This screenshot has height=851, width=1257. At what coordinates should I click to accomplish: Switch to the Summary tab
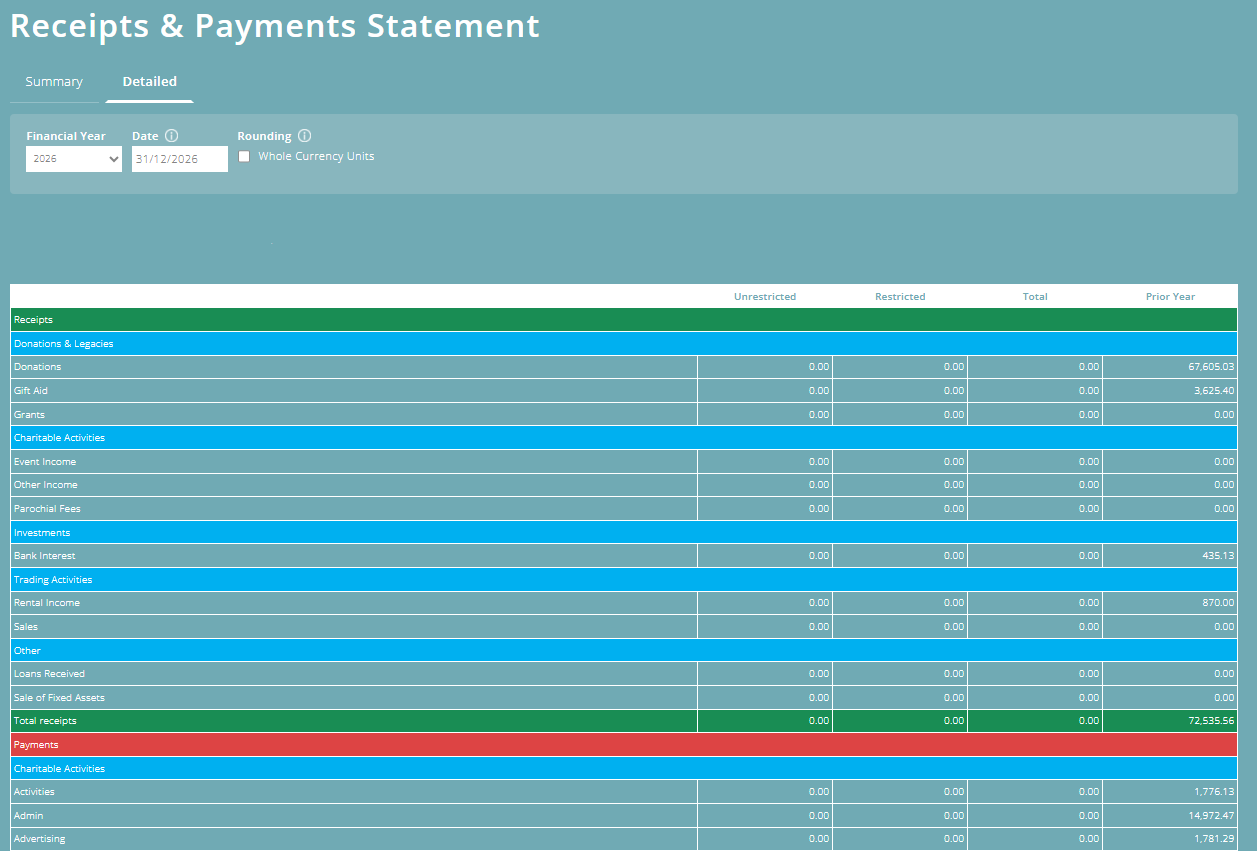pos(53,81)
